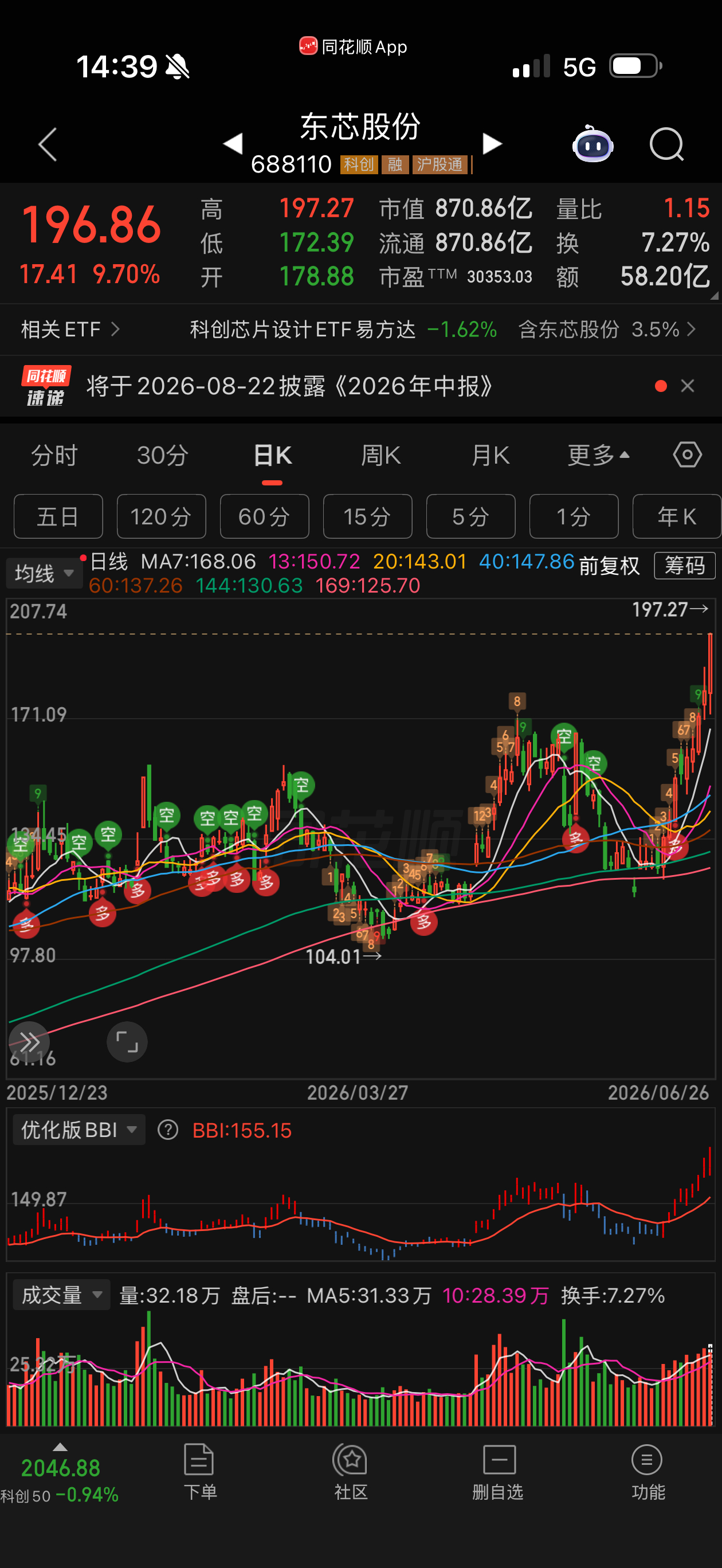The height and width of the screenshot is (1568, 722).
Task: Tap MA7:168.06 moving average label
Action: [x=198, y=561]
